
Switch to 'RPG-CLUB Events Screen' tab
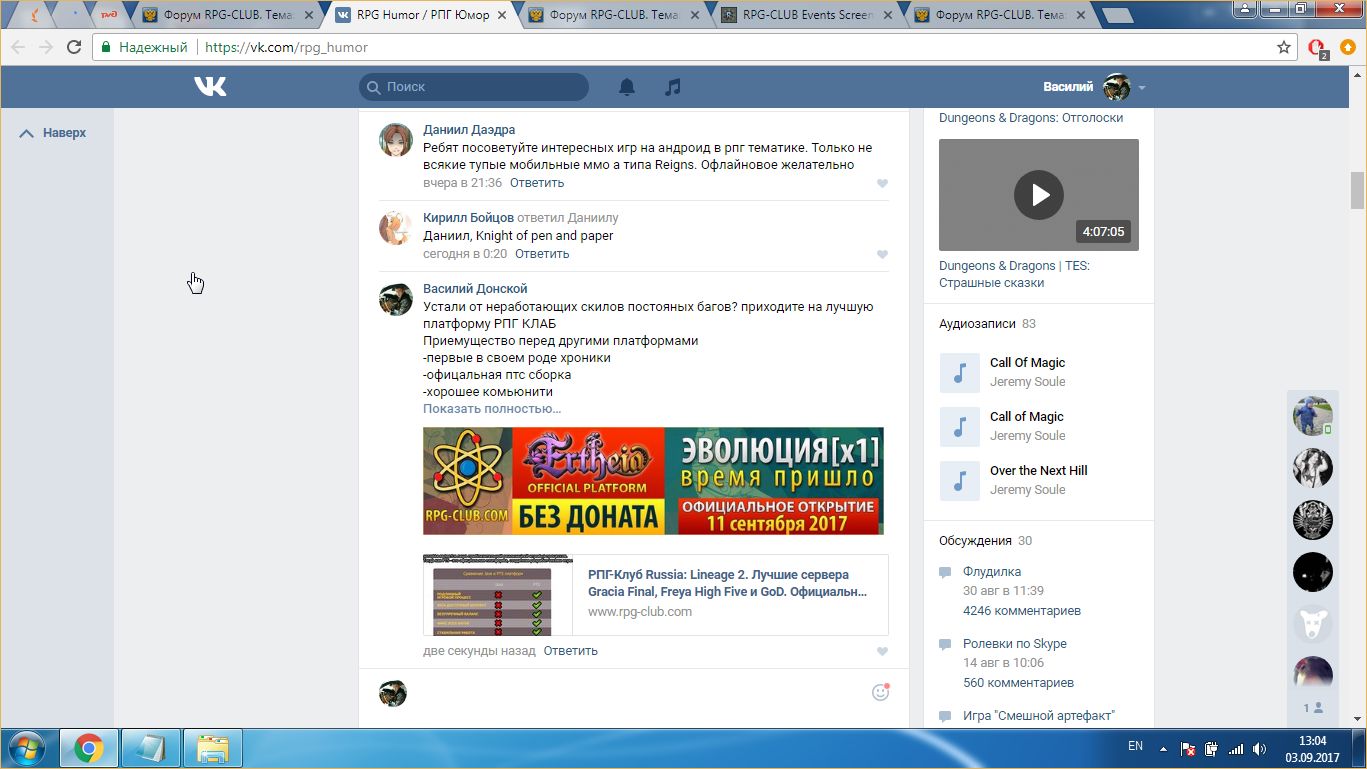pyautogui.click(x=806, y=15)
